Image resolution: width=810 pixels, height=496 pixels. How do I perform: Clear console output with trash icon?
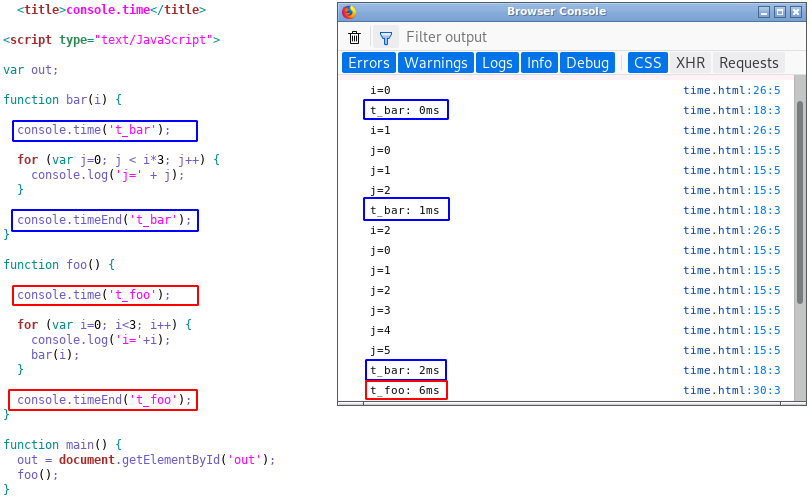coord(354,37)
